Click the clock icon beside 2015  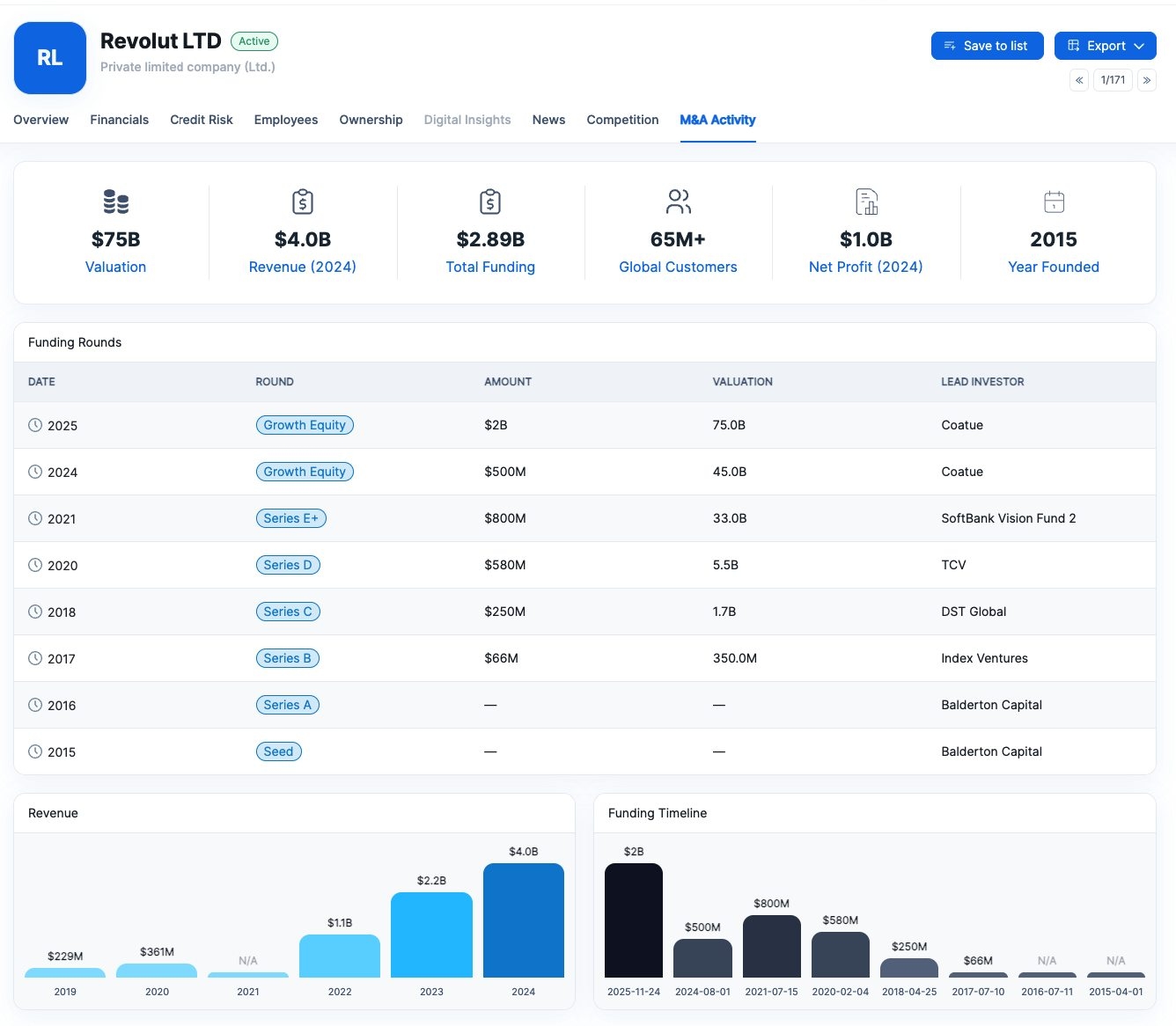[35, 751]
